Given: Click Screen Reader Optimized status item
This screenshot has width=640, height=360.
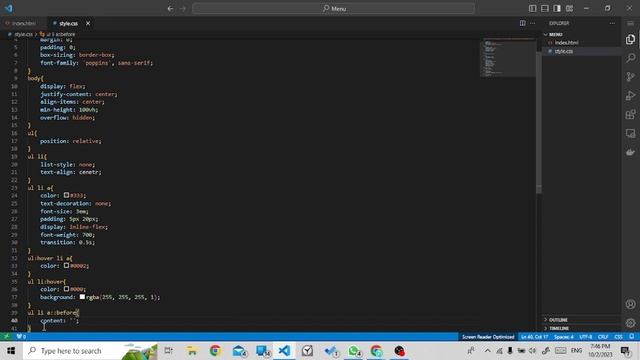Looking at the screenshot, I should pos(488,337).
